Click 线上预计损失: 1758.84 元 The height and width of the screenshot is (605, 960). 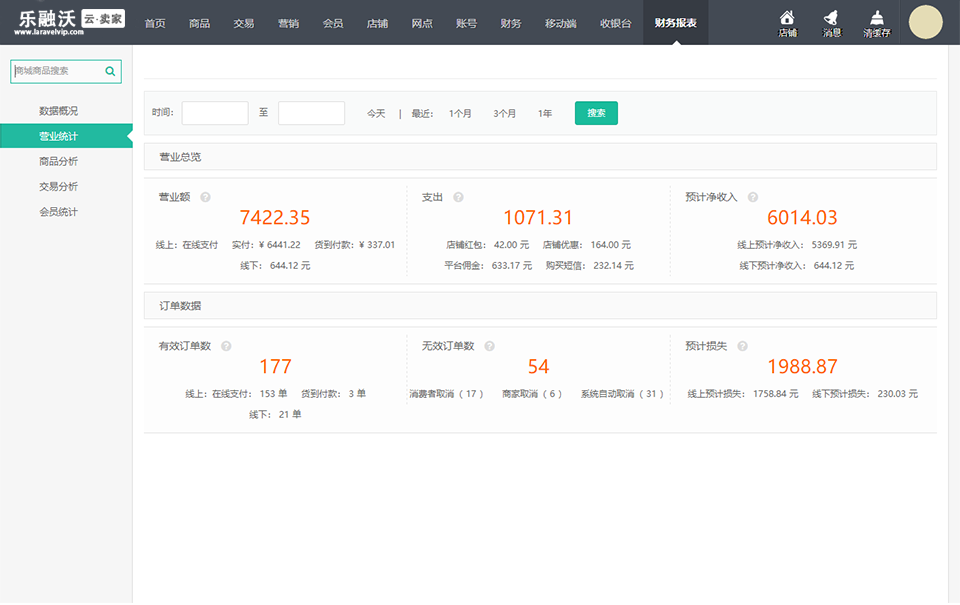pyautogui.click(x=743, y=394)
